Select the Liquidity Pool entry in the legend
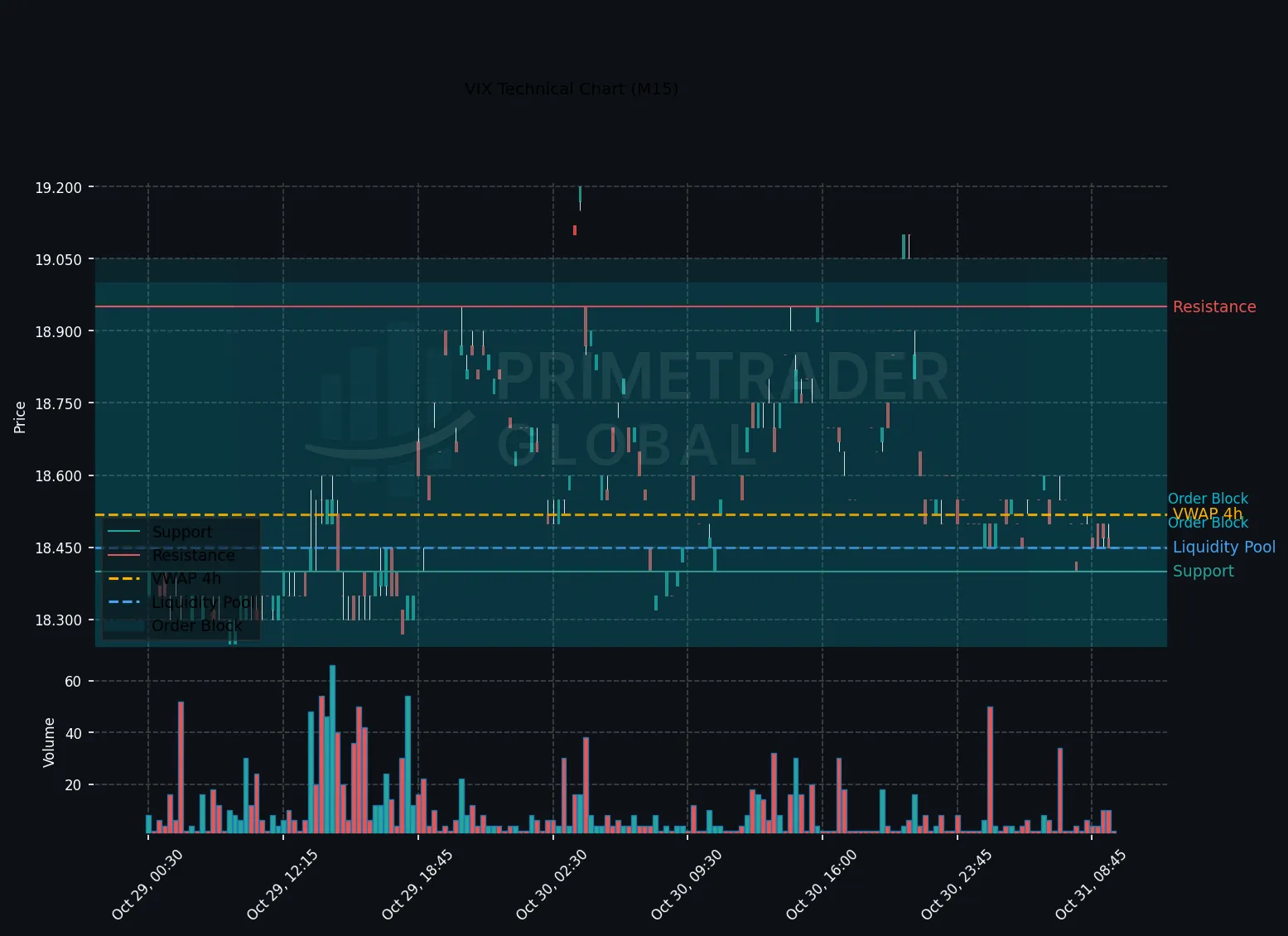Image resolution: width=1288 pixels, height=936 pixels. click(203, 602)
